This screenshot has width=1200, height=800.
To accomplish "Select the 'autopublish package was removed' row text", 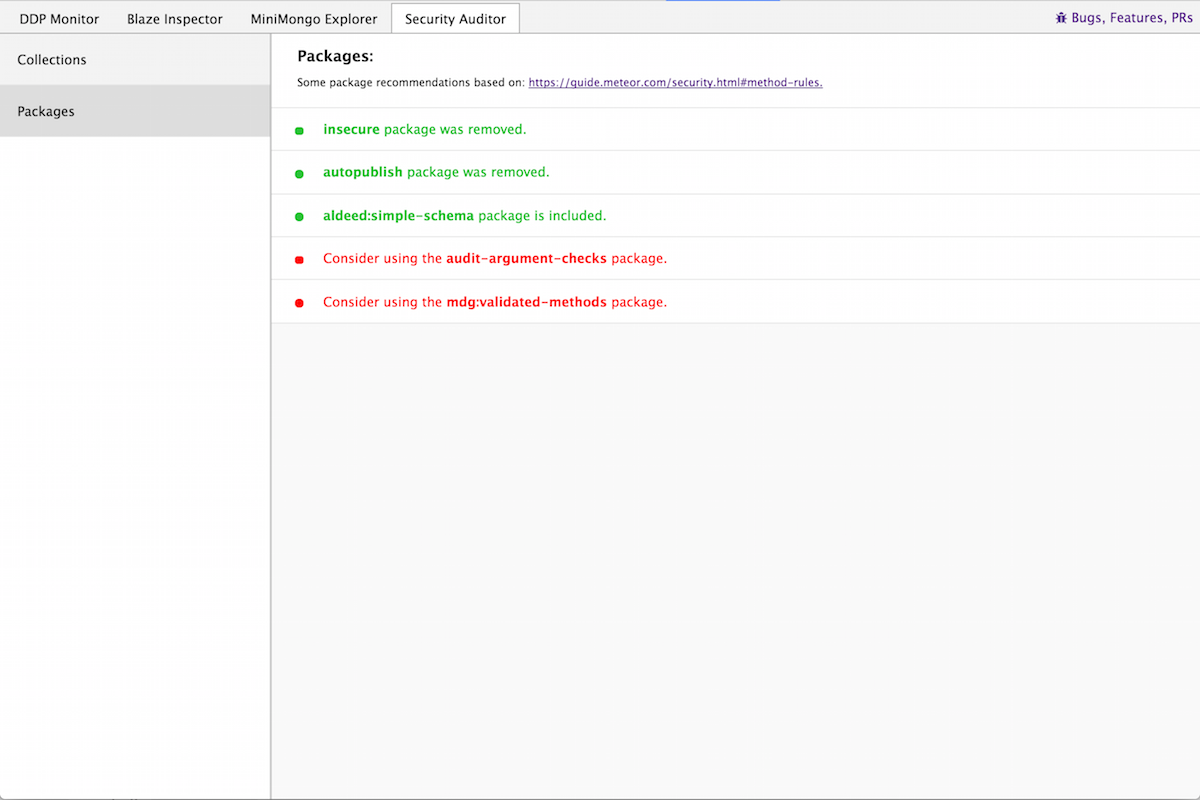I will point(436,172).
